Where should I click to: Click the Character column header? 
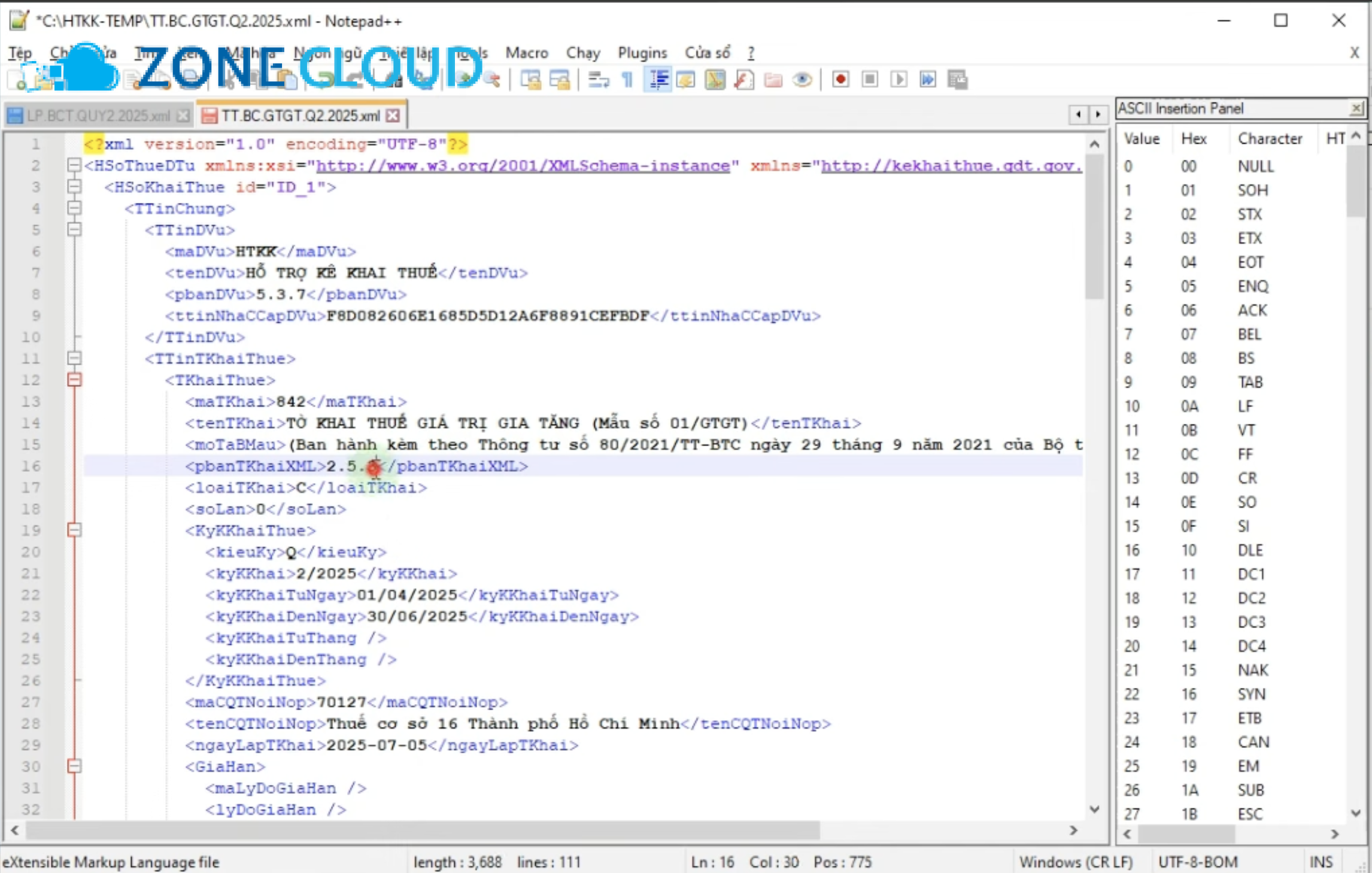point(1270,139)
